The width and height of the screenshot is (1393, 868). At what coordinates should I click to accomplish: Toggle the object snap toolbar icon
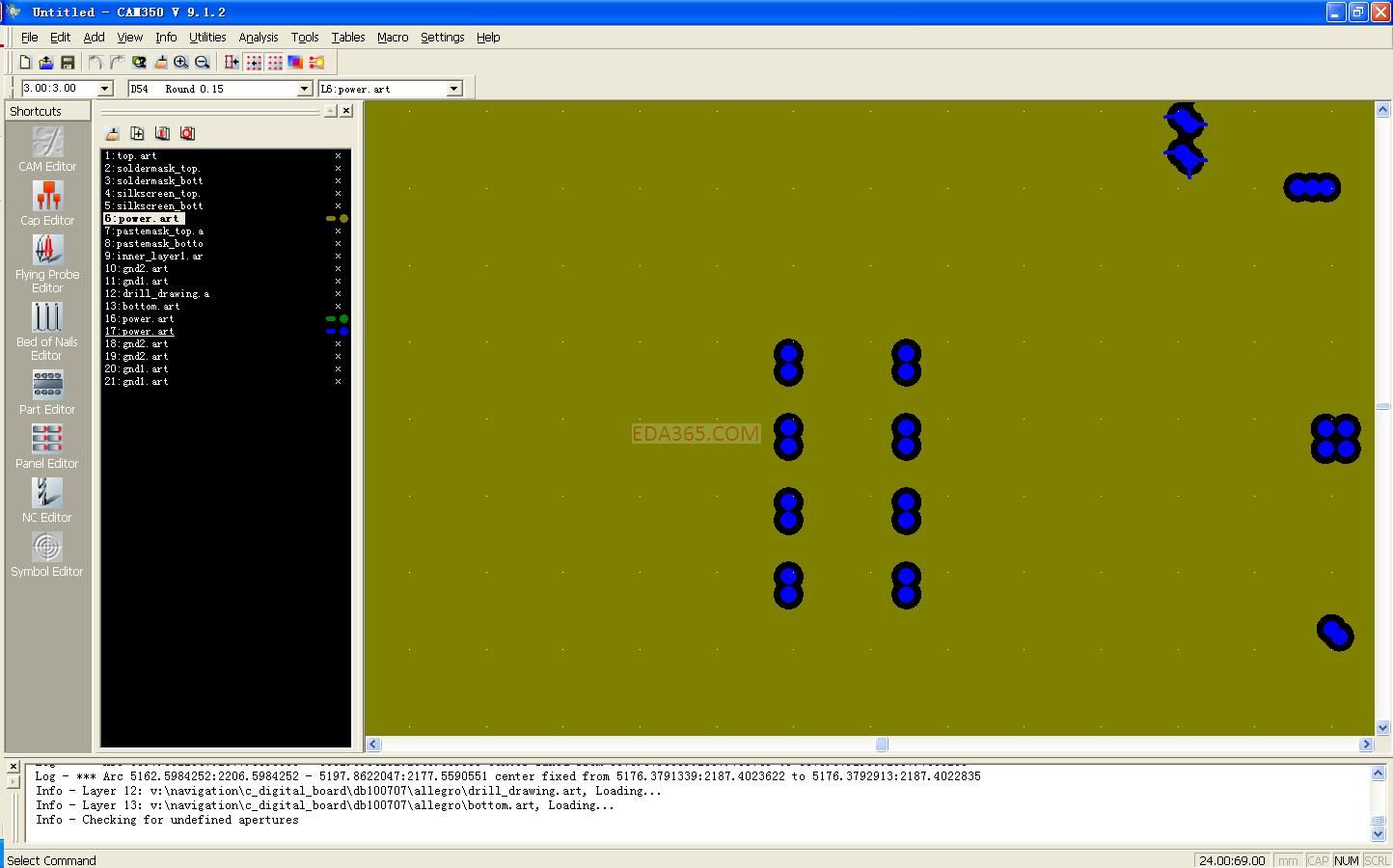point(232,63)
